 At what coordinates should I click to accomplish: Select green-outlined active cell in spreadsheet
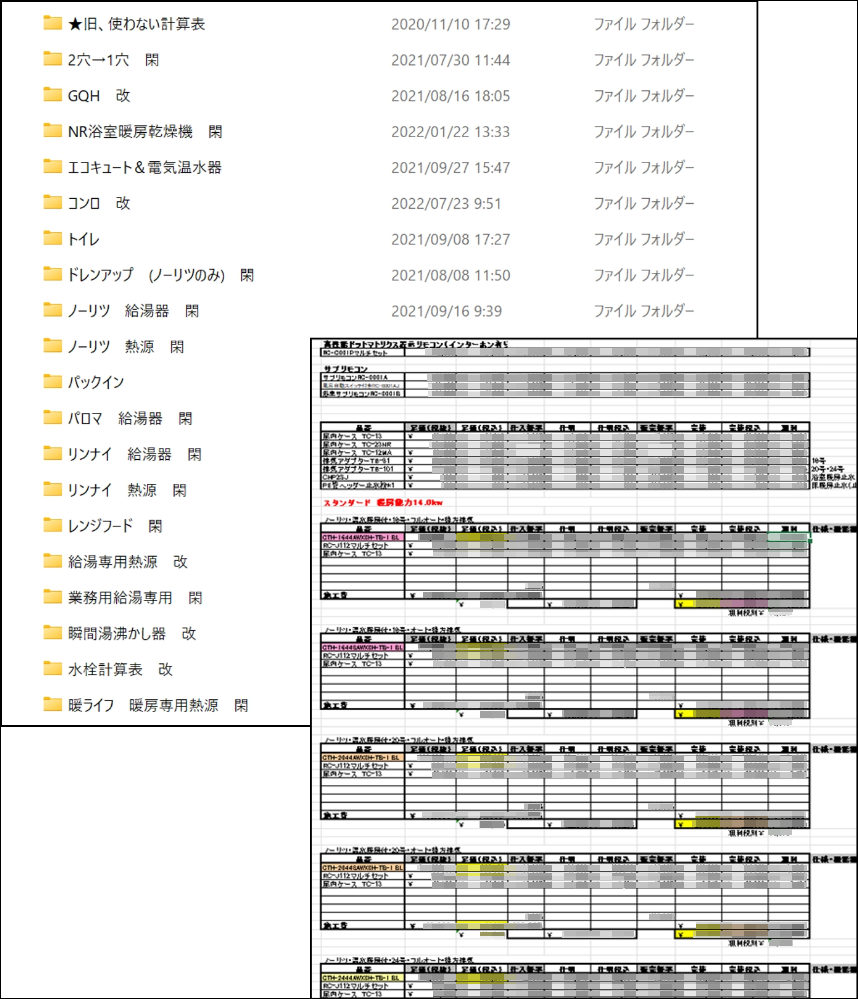click(789, 537)
